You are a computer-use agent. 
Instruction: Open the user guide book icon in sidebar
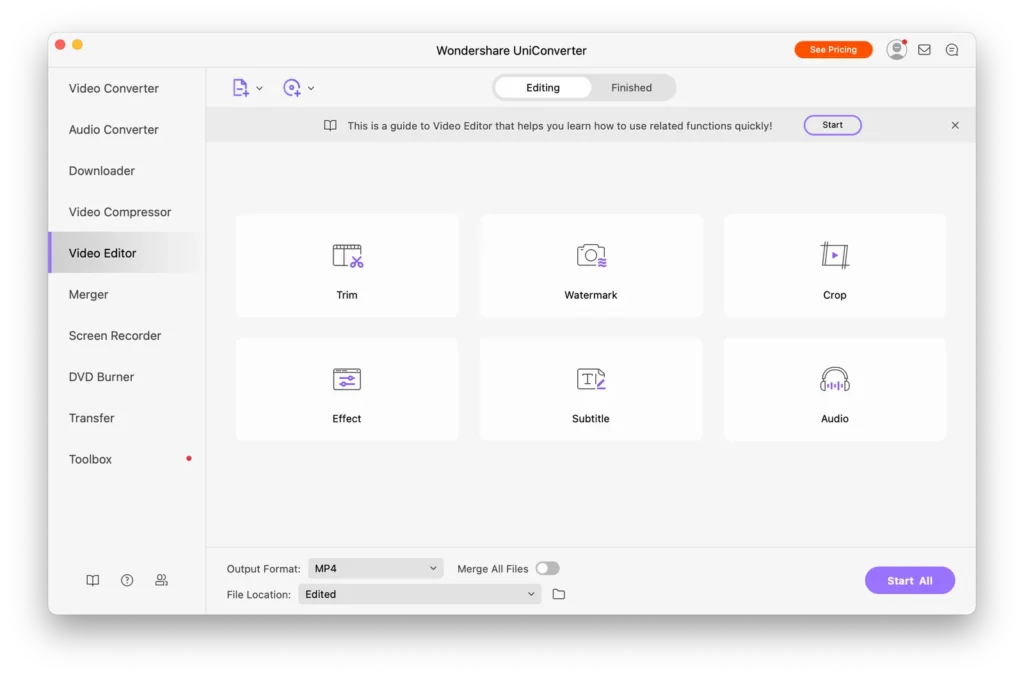pos(93,580)
